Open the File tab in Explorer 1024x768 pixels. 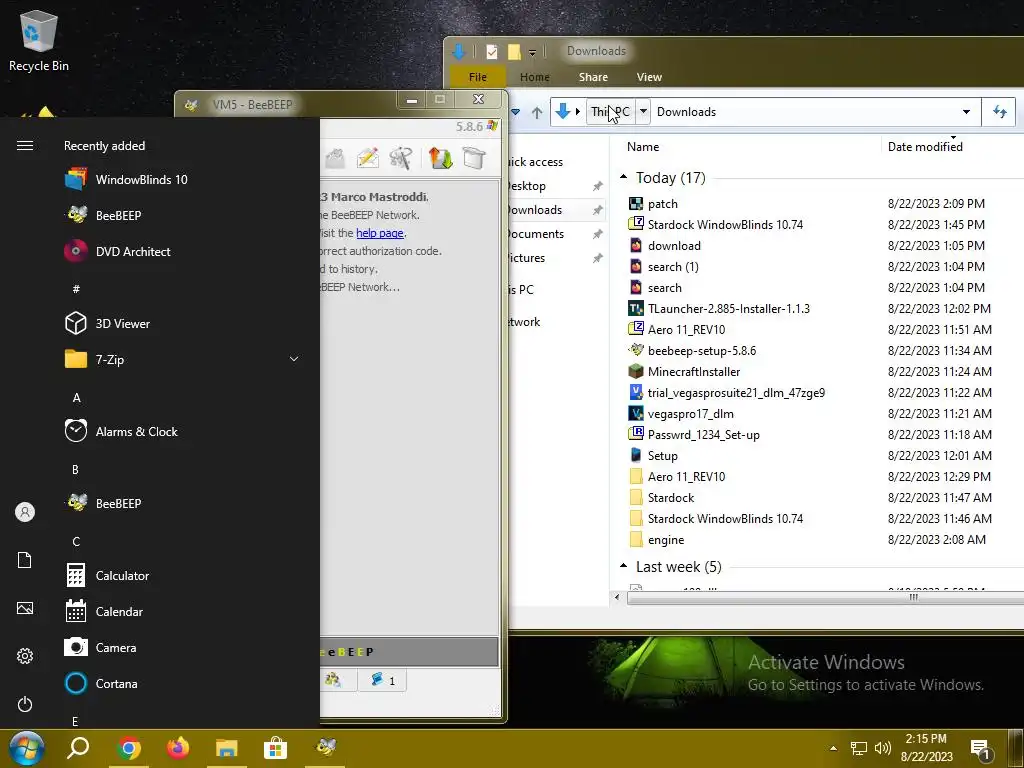tap(477, 77)
